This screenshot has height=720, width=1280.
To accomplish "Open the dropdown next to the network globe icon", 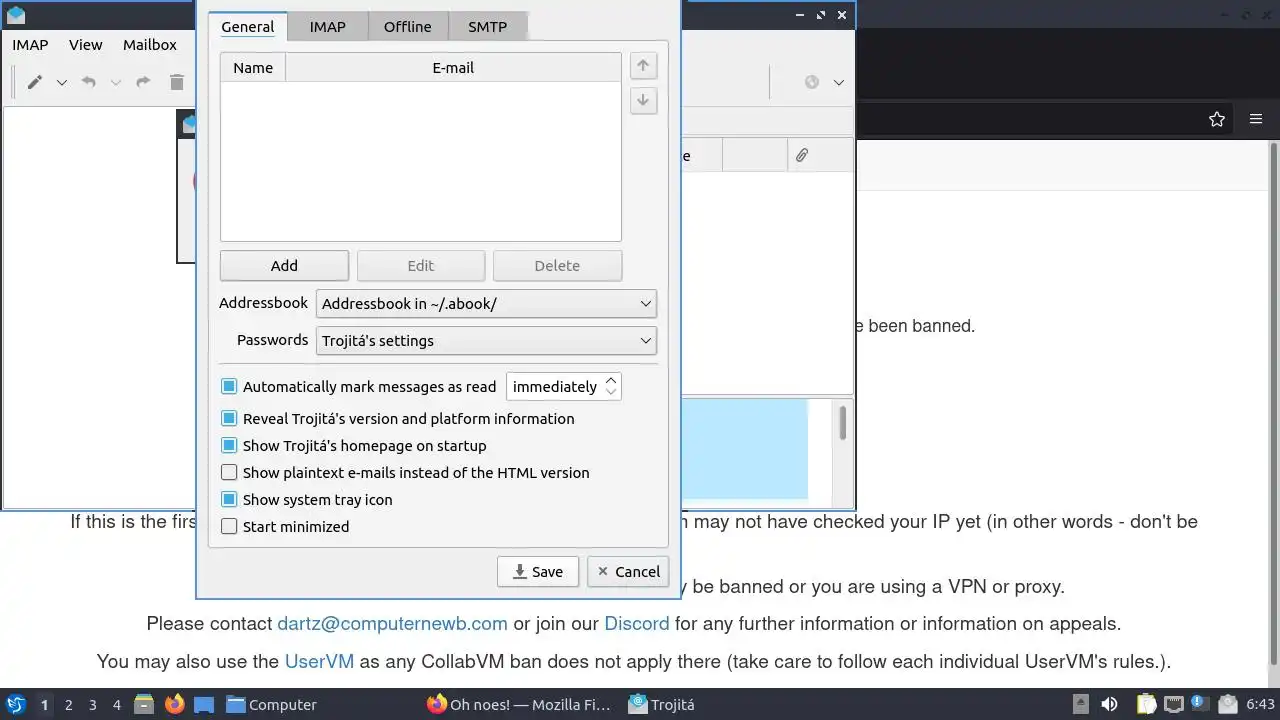I will point(839,83).
